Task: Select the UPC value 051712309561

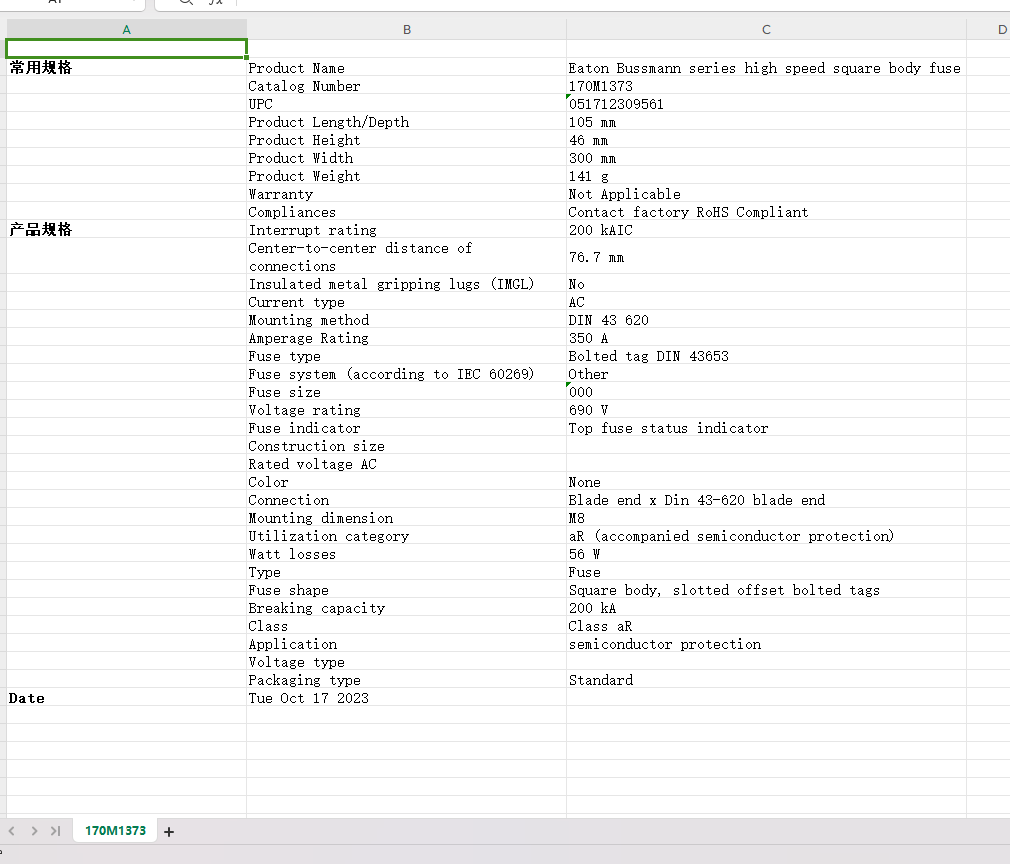Action: 766,104
